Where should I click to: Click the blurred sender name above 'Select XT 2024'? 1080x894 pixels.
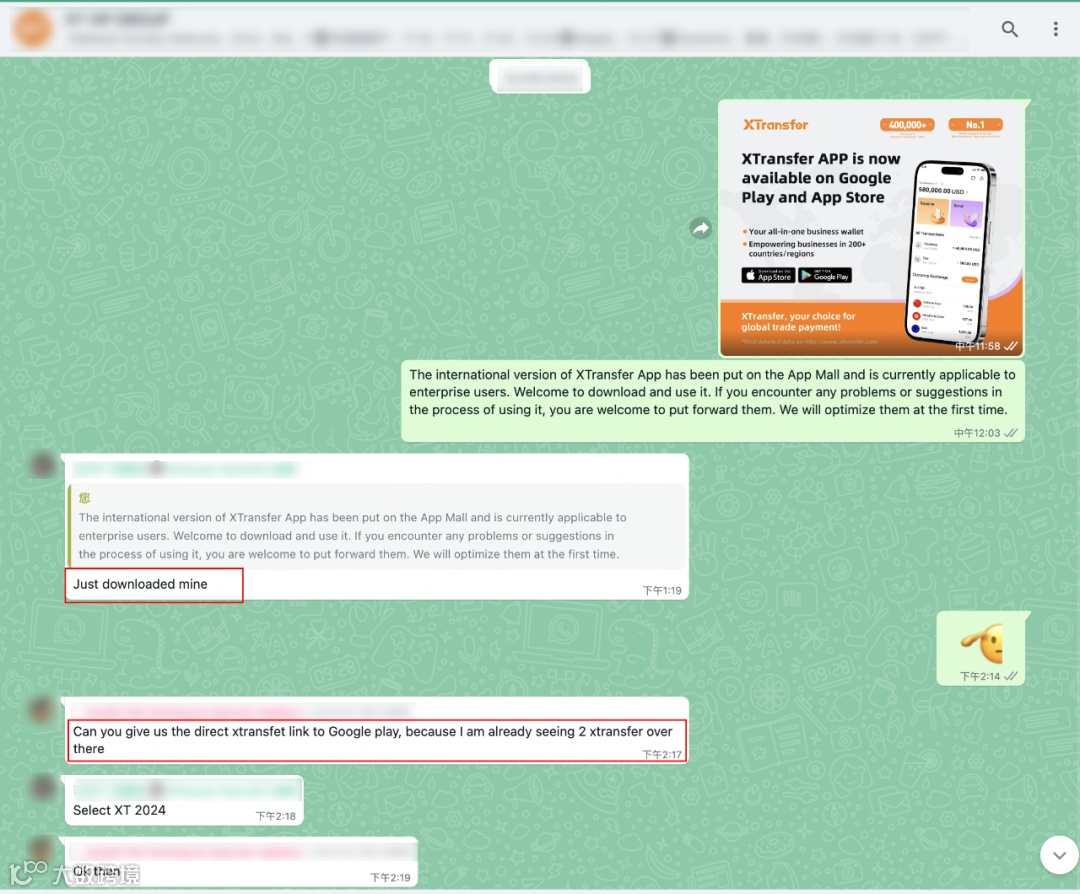coord(185,789)
